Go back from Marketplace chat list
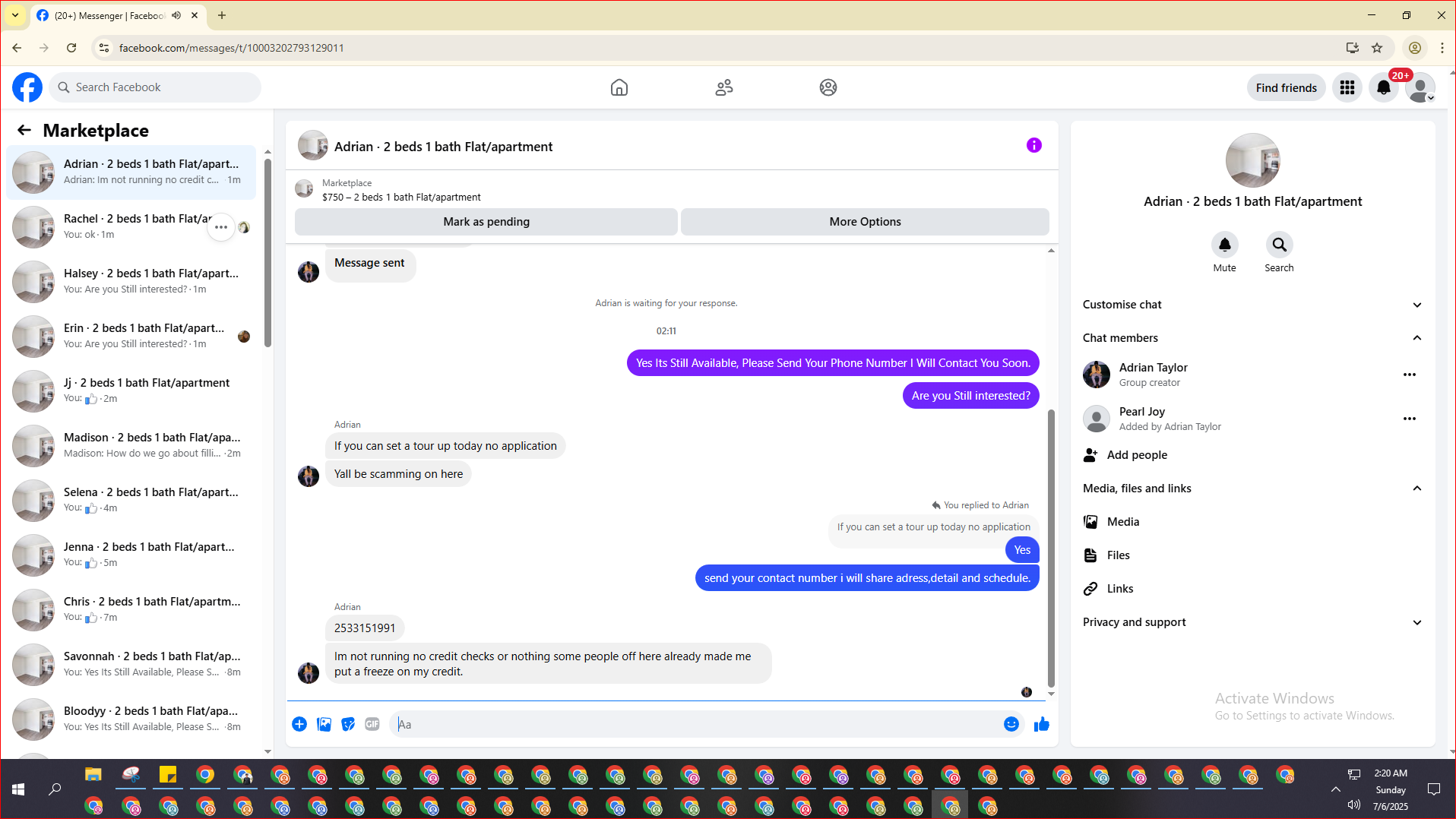1456x819 pixels. coord(24,130)
